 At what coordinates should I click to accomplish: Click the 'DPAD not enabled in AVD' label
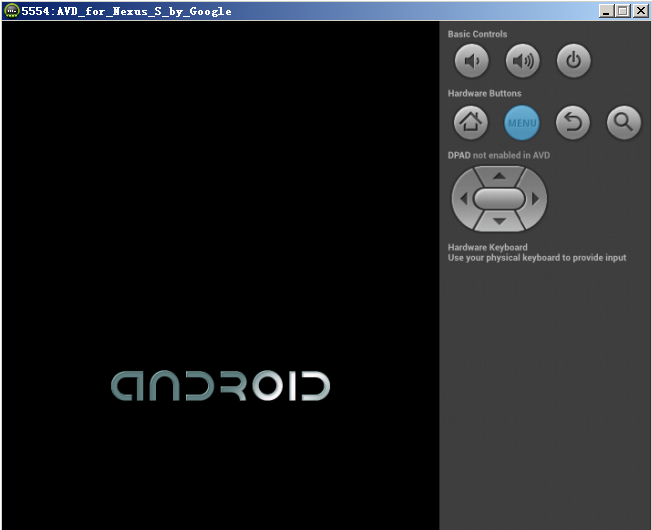click(x=498, y=155)
